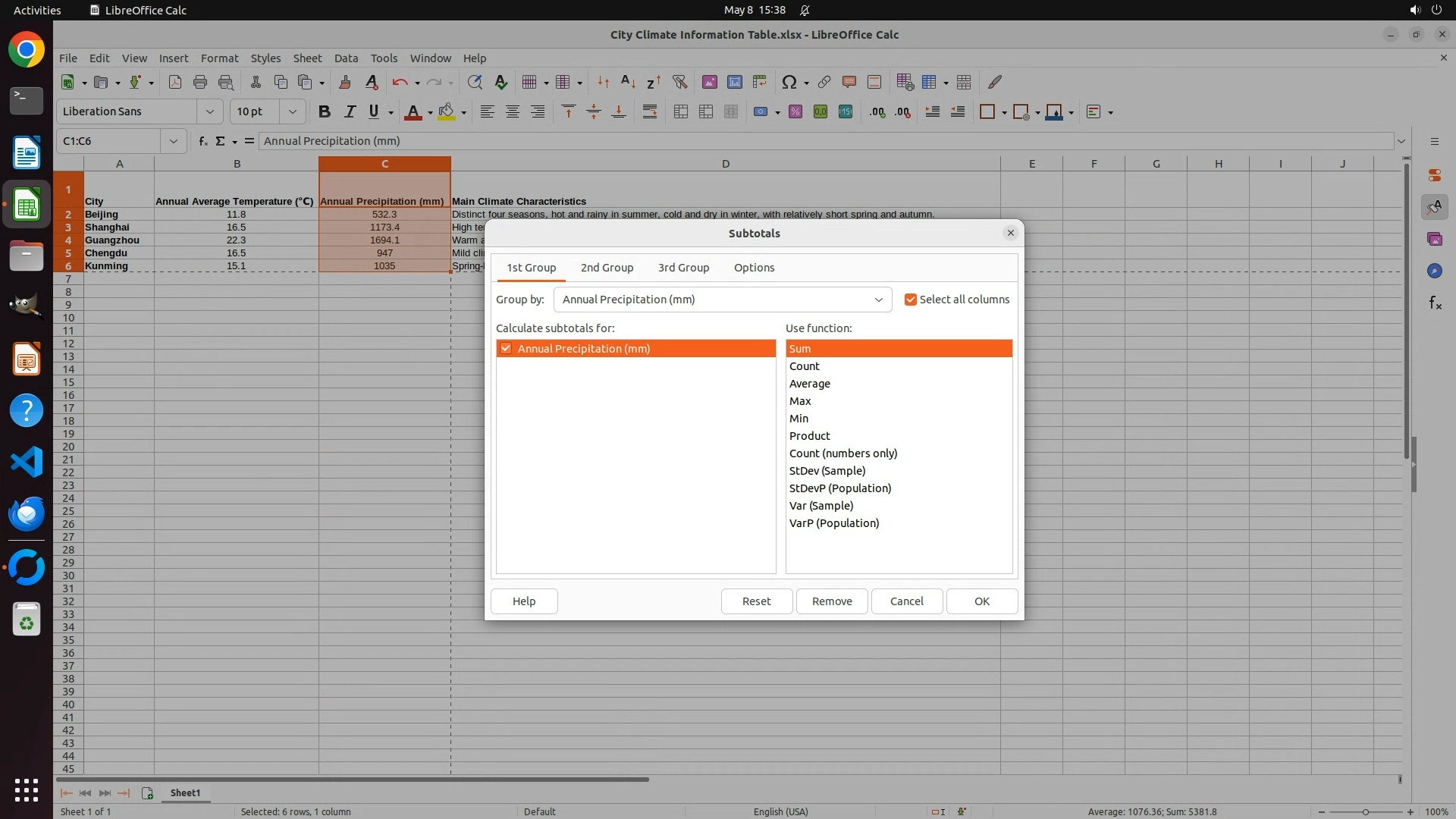Open the Functions sidebar panel icon
The height and width of the screenshot is (819, 1456).
1435,303
